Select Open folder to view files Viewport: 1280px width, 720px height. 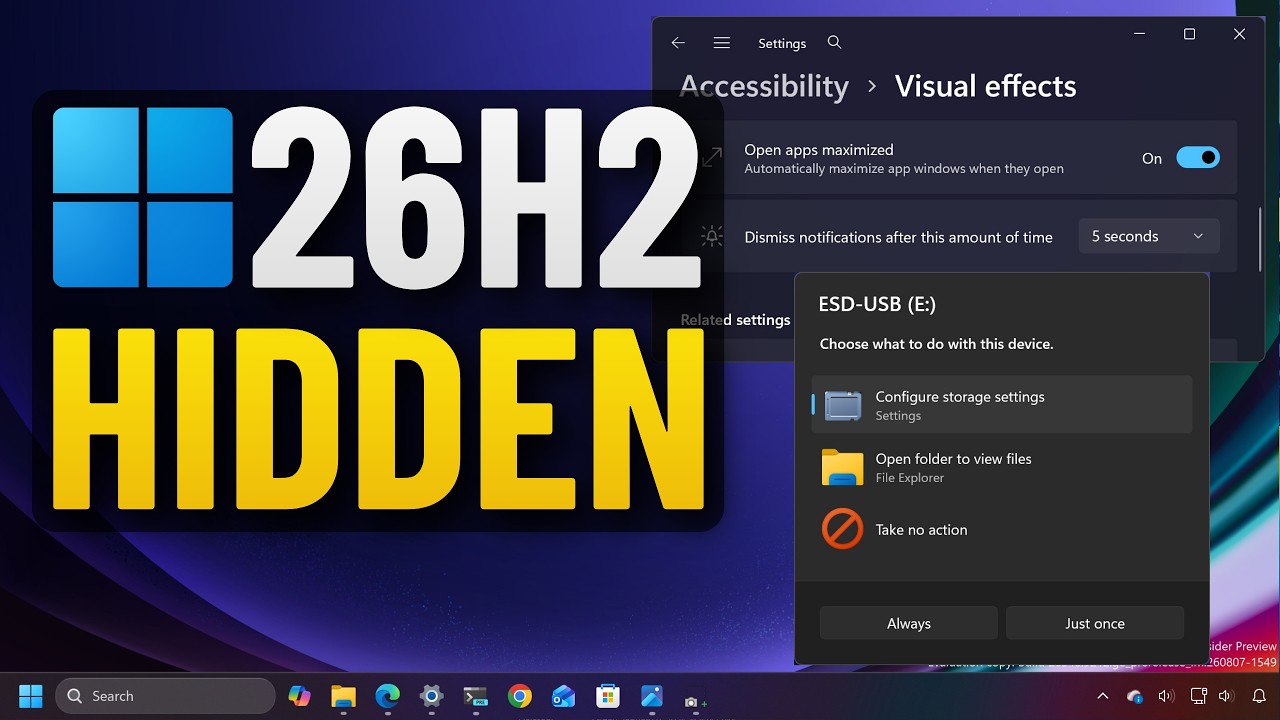click(x=1001, y=467)
